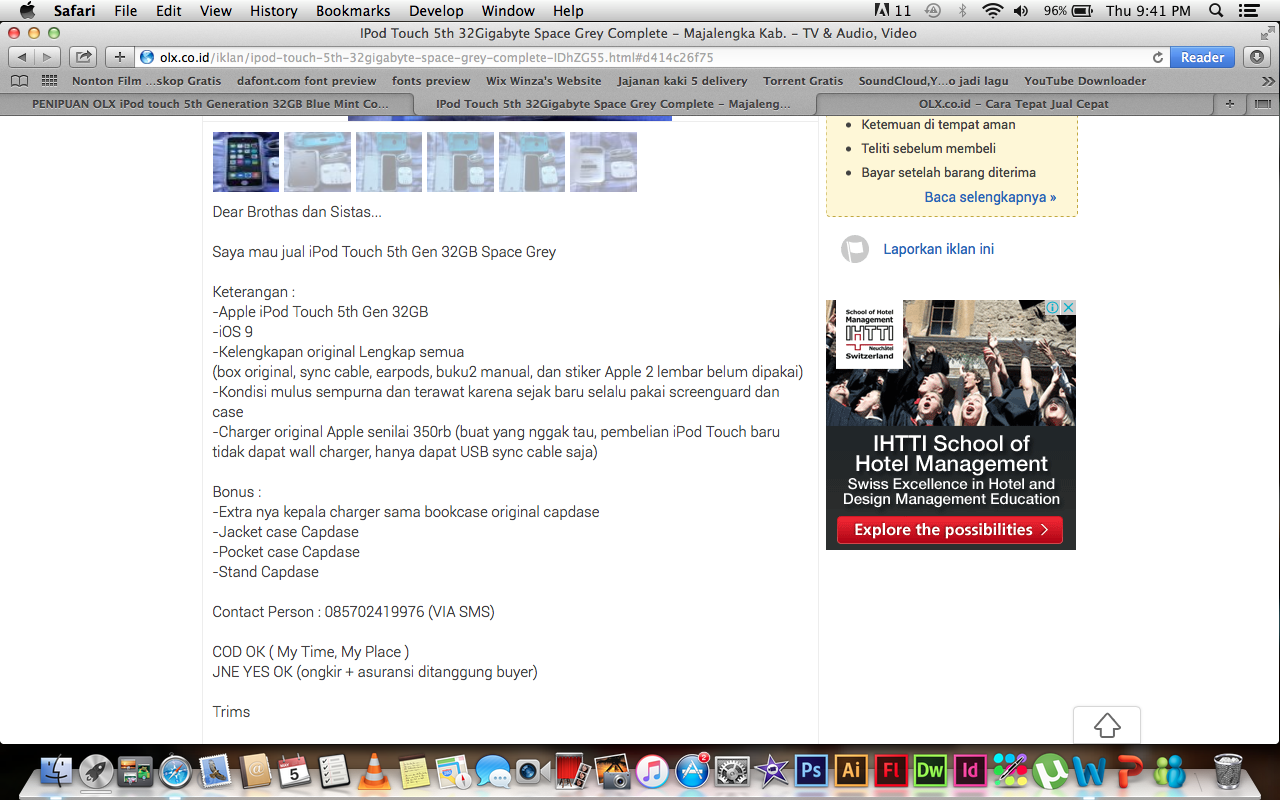This screenshot has height=800, width=1280.
Task: Toggle full screen with the window's corner arrows
Action: coord(1267,33)
